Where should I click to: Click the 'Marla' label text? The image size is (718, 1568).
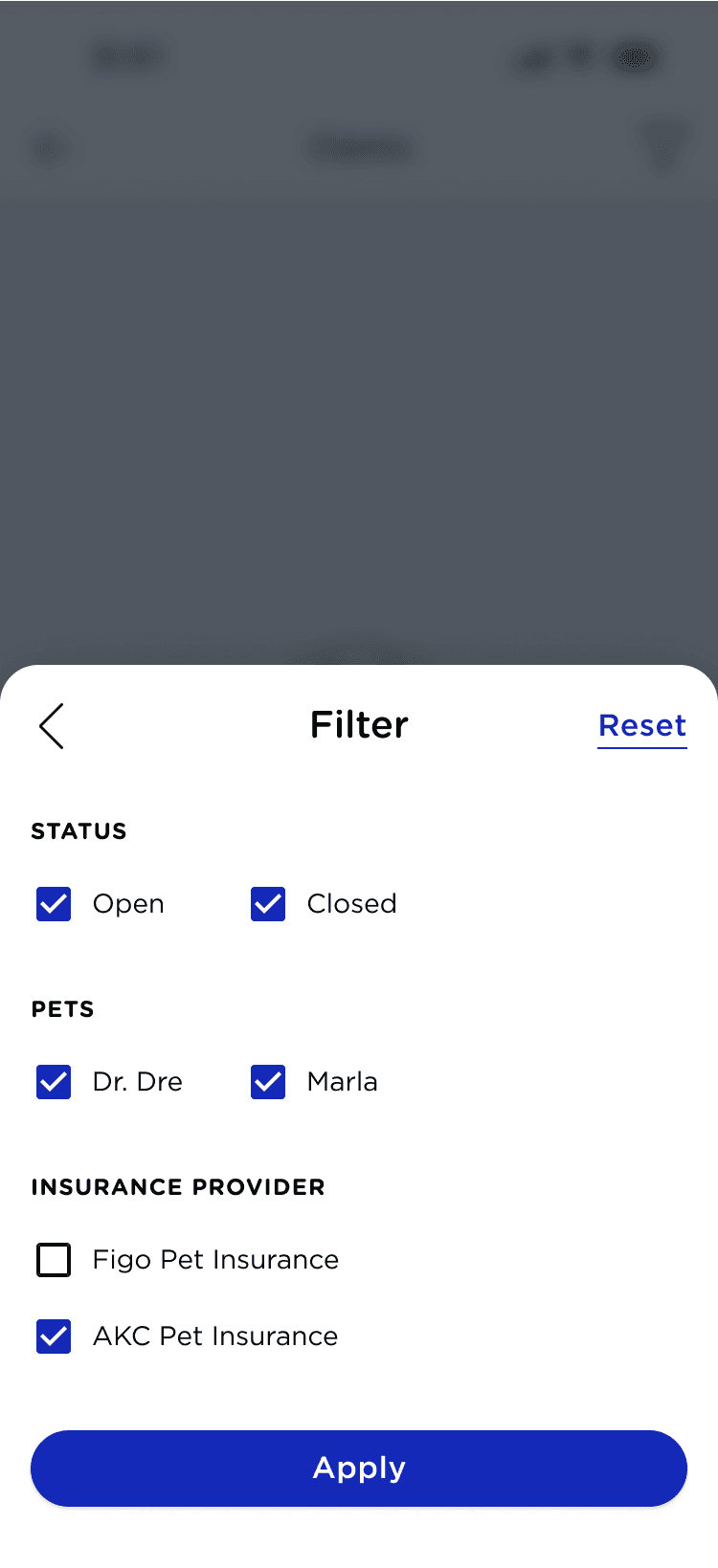click(343, 1082)
